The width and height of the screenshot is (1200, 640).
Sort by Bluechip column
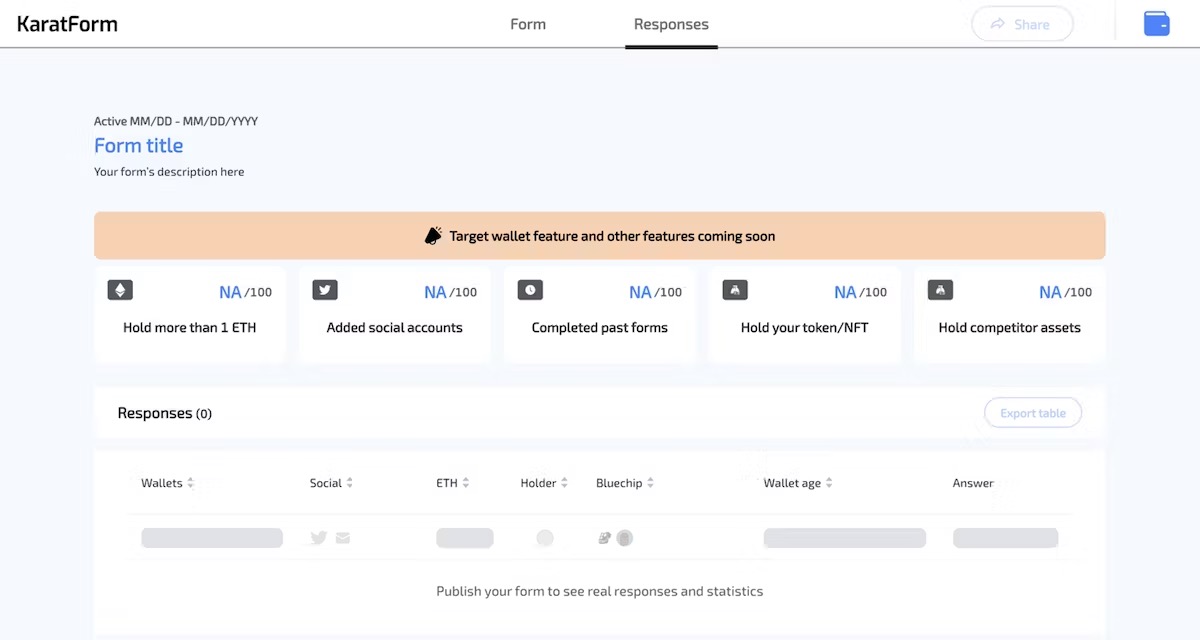click(625, 483)
